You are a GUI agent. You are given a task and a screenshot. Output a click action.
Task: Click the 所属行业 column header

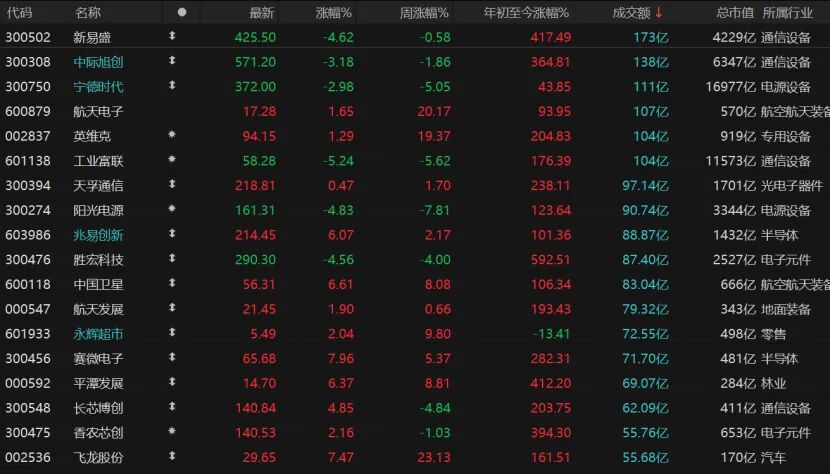(787, 13)
